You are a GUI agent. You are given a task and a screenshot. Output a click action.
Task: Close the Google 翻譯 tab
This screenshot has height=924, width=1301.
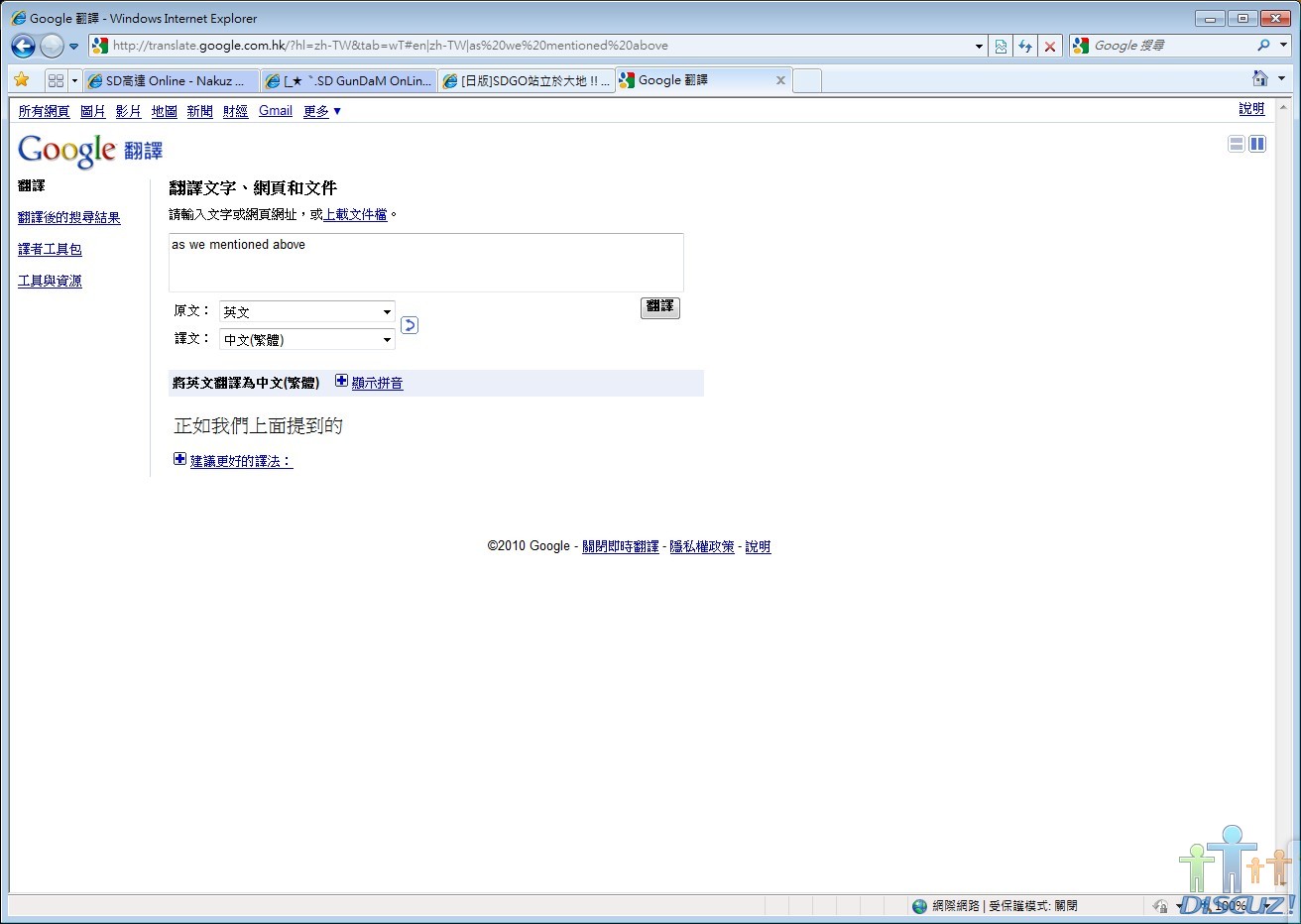(780, 80)
